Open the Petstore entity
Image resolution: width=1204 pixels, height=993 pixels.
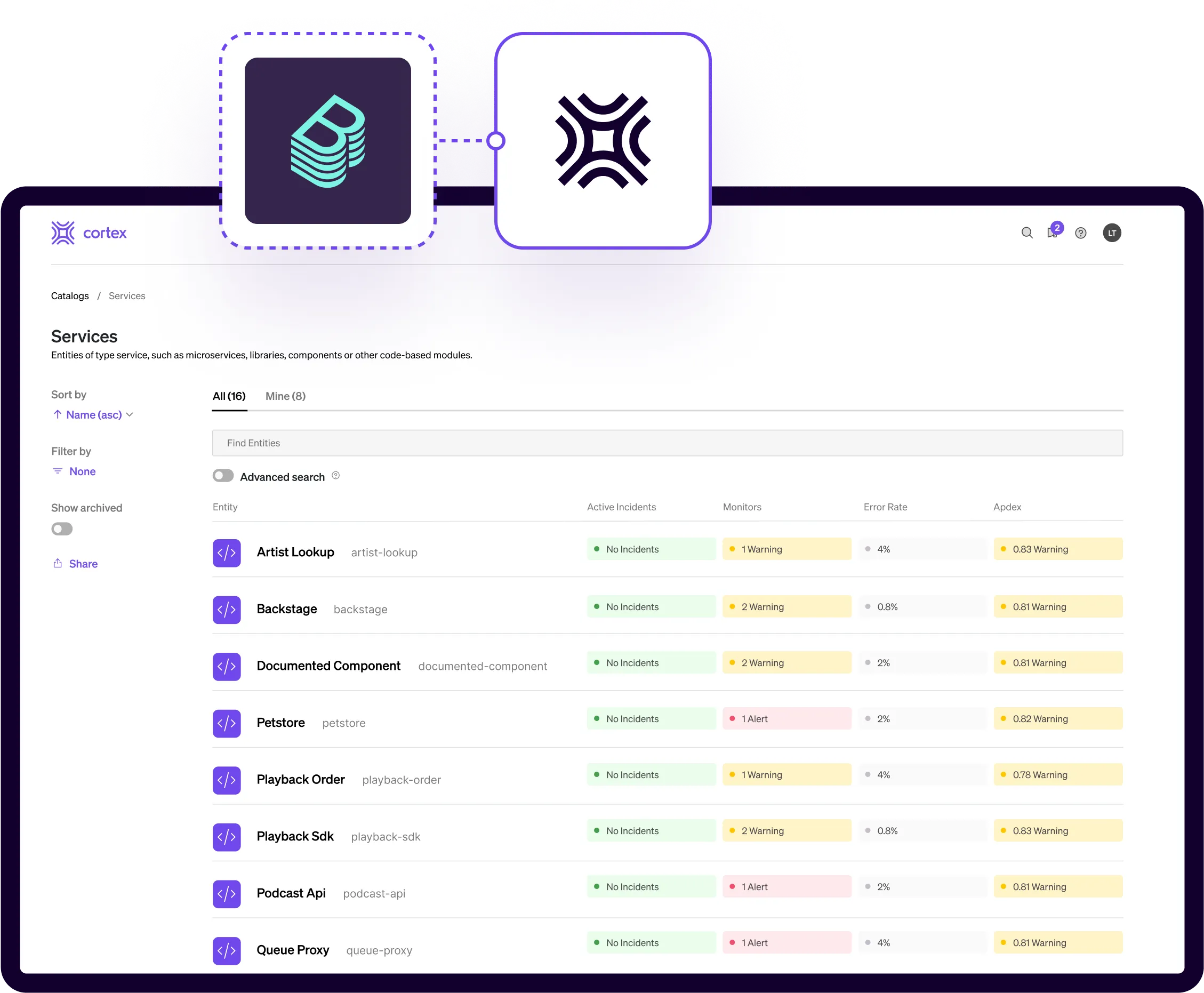tap(280, 723)
